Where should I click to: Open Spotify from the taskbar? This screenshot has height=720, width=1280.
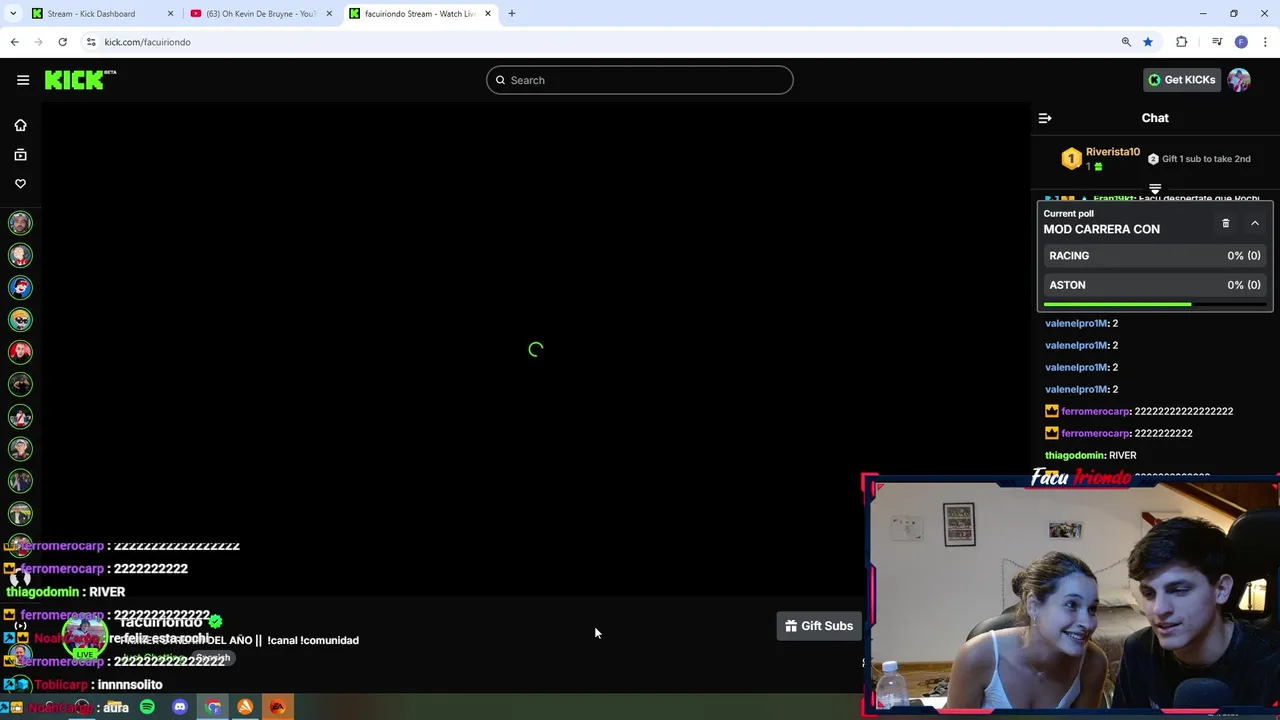147,707
